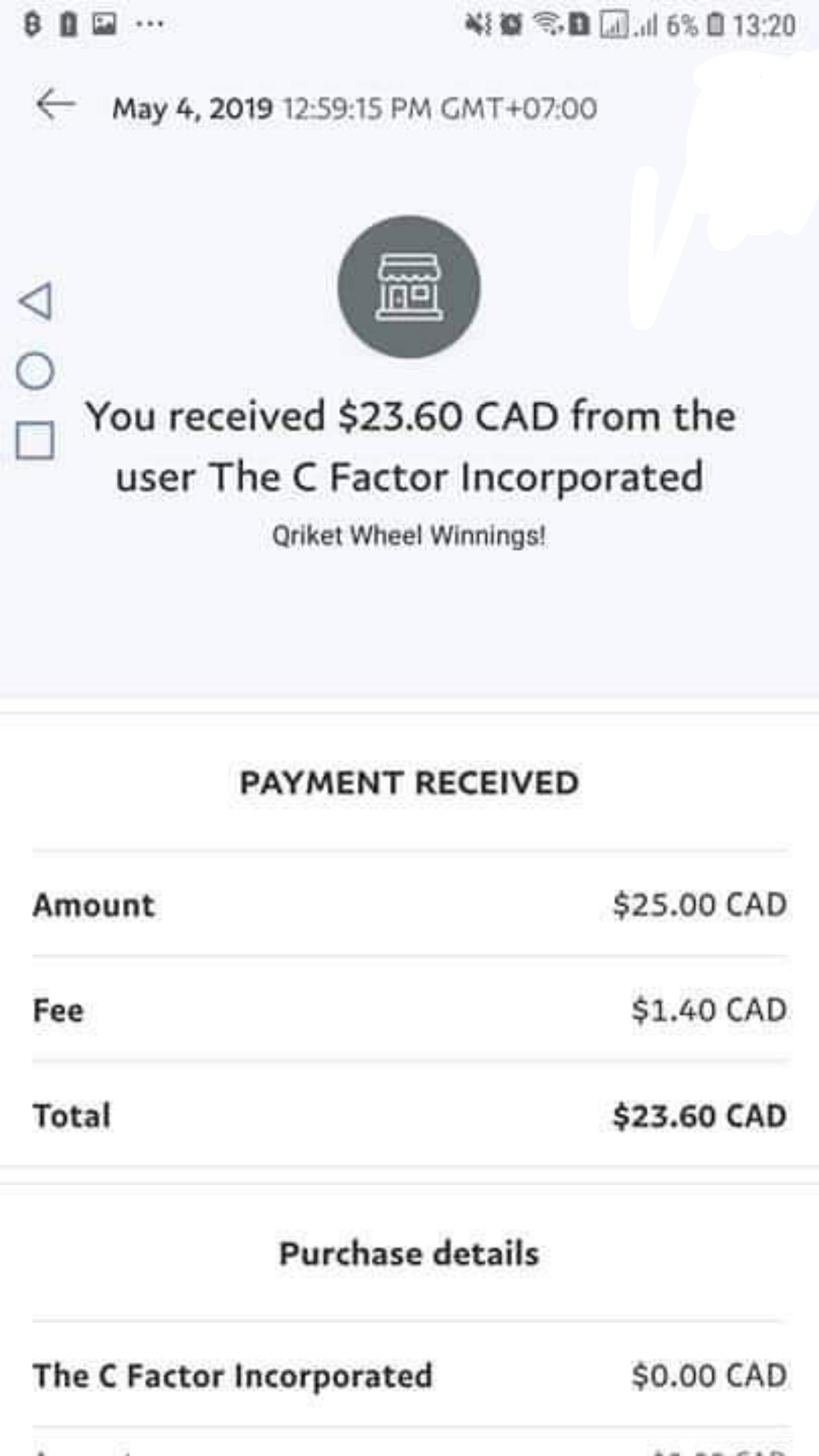
Task: Tap the alarm clock status bar icon
Action: coord(511,25)
